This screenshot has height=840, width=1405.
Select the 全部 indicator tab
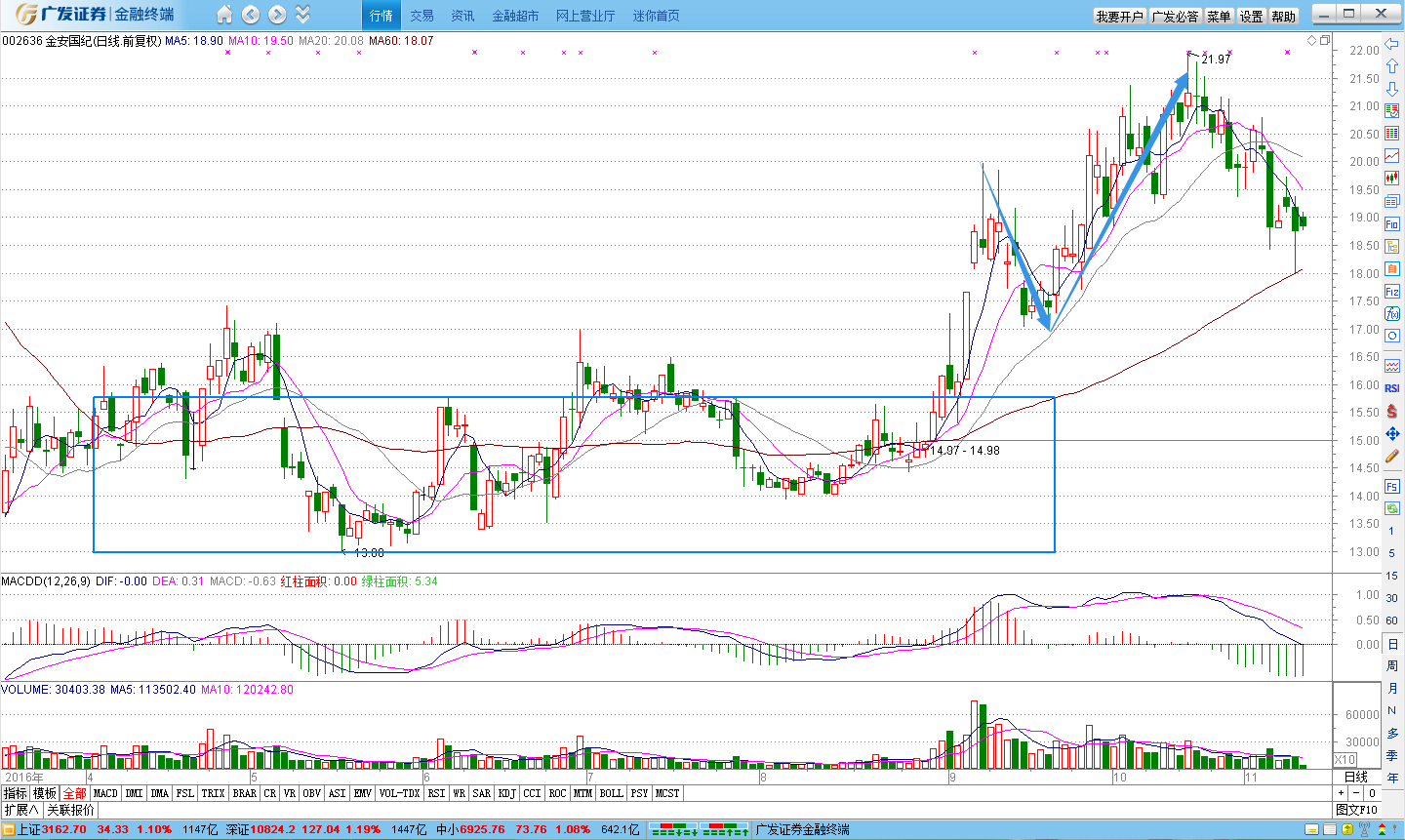click(x=75, y=793)
